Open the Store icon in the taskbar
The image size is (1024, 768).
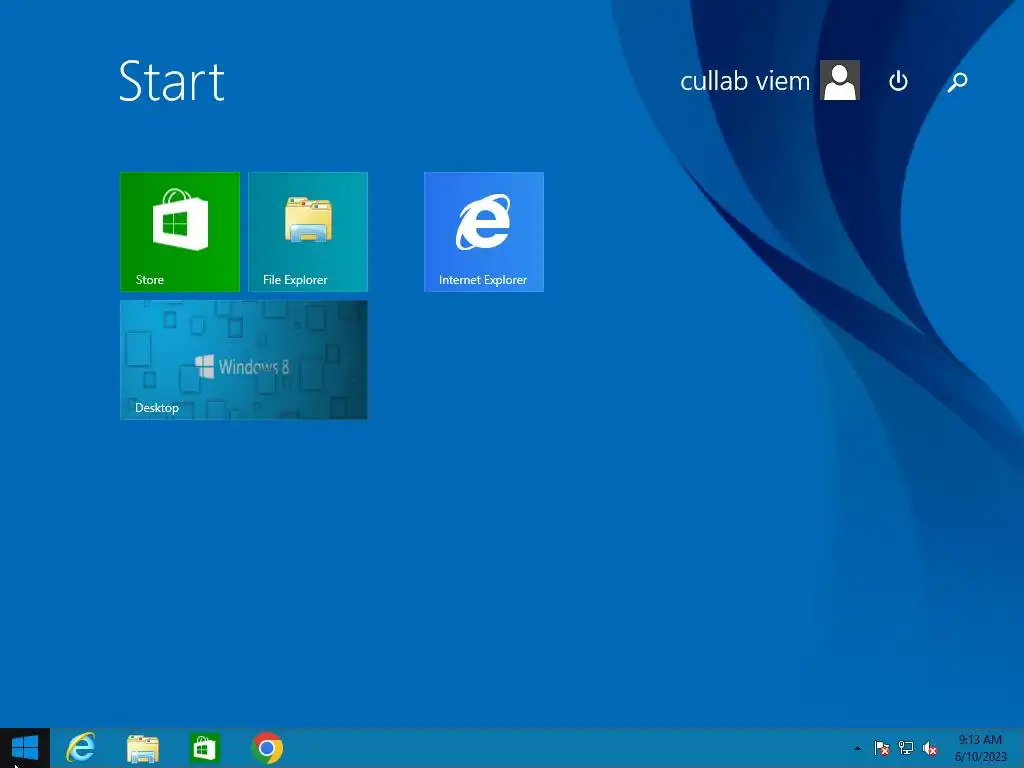pyautogui.click(x=204, y=748)
